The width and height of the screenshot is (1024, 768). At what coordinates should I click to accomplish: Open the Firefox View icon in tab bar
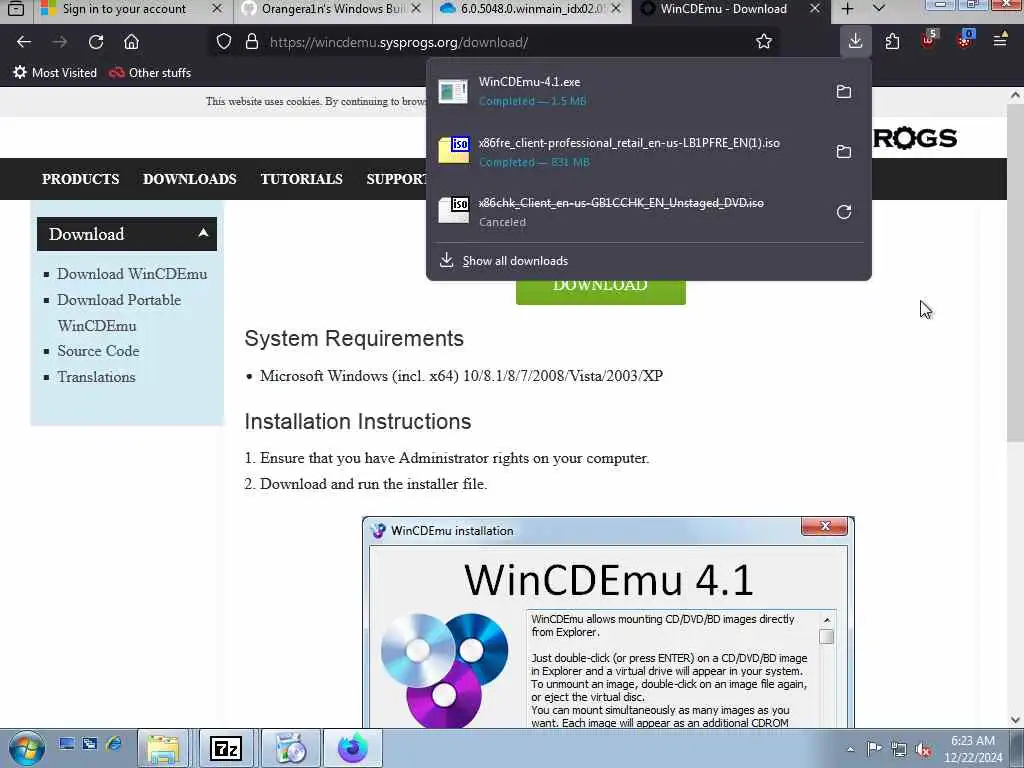coord(16,9)
